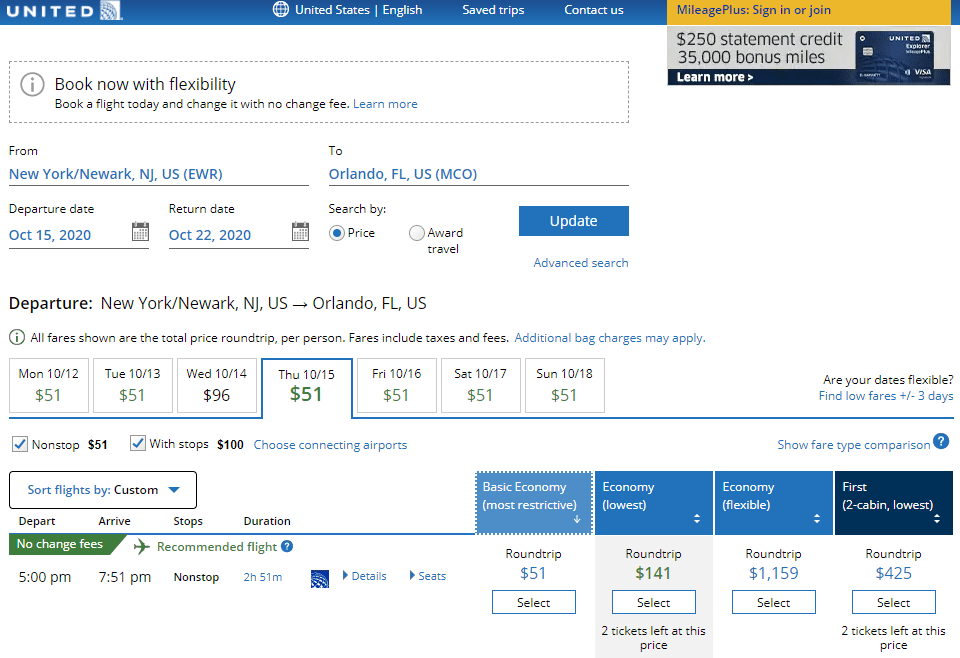The height and width of the screenshot is (658, 960).
Task: Select the $141 Economy fare
Action: tap(654, 602)
